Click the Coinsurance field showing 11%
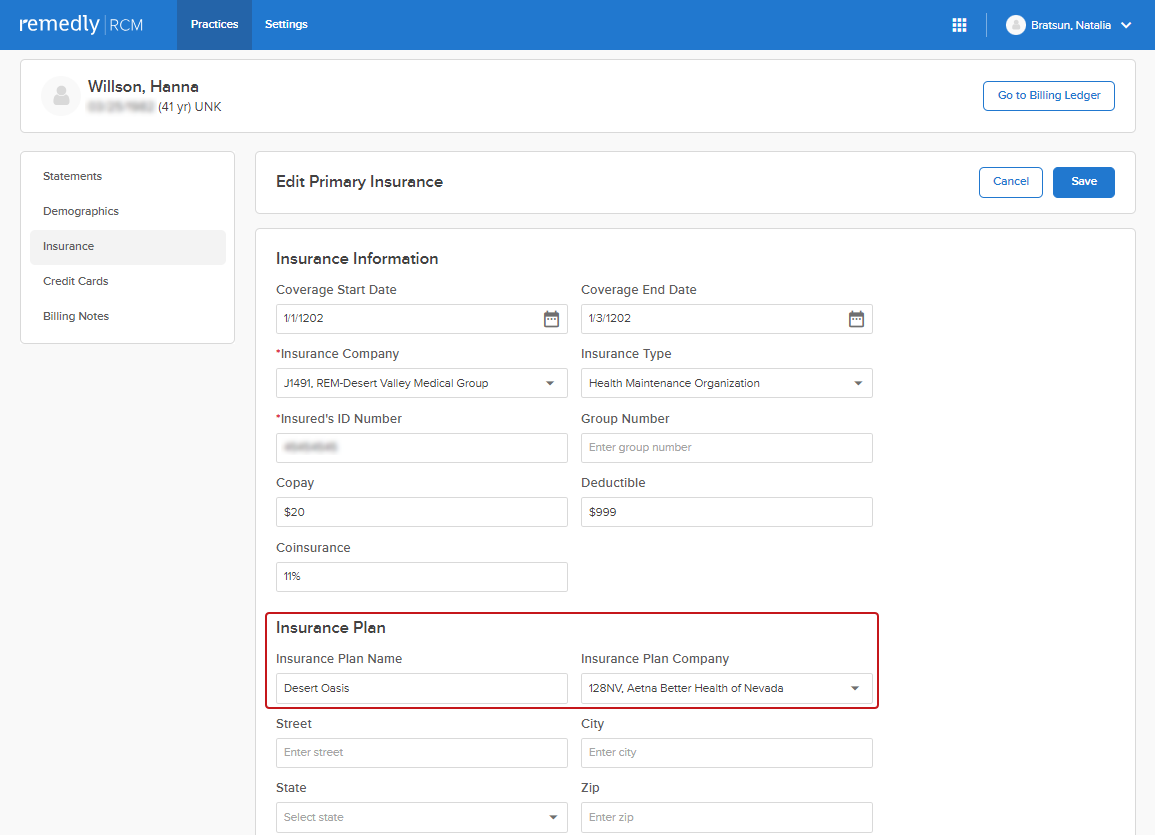1155x835 pixels. pos(421,577)
